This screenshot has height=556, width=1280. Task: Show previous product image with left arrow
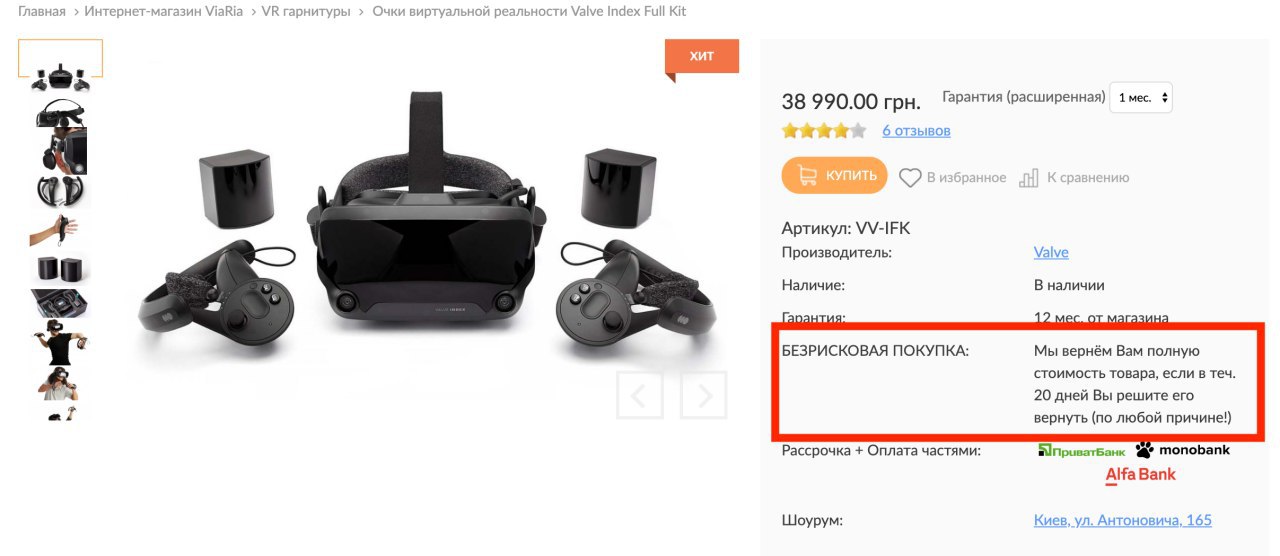pos(640,395)
